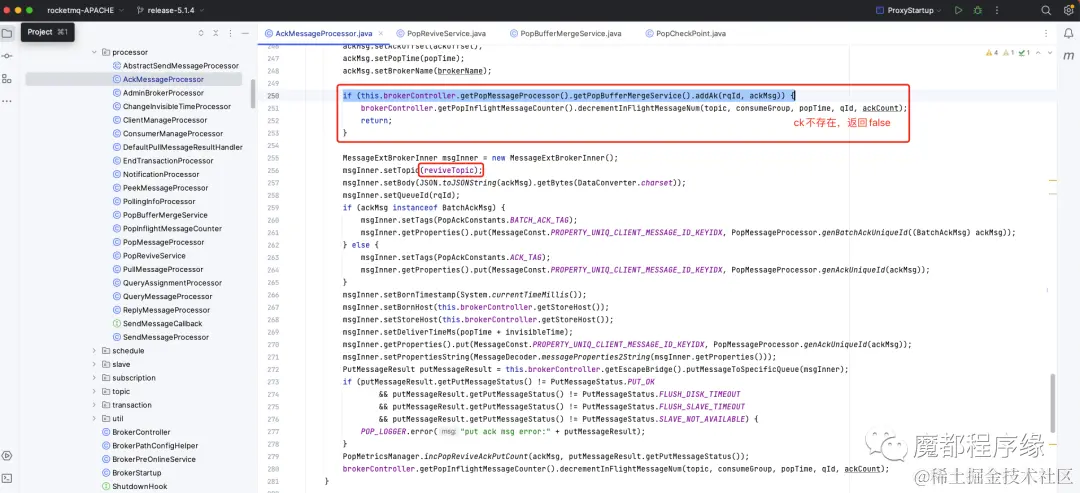
Task: Open the Project tool window folder icon
Action: pos(7,33)
